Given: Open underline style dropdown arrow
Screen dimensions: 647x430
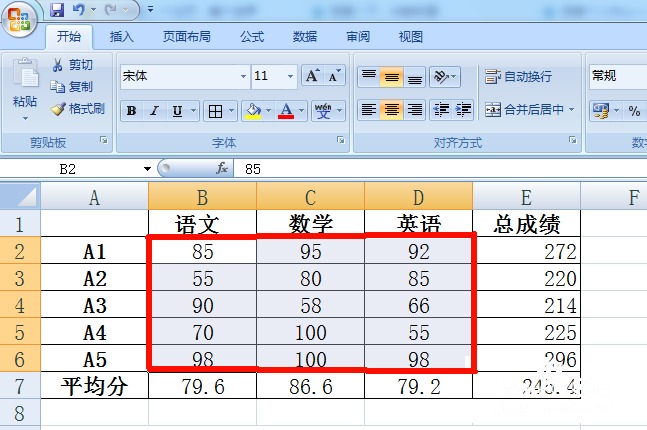Looking at the screenshot, I should (193, 111).
